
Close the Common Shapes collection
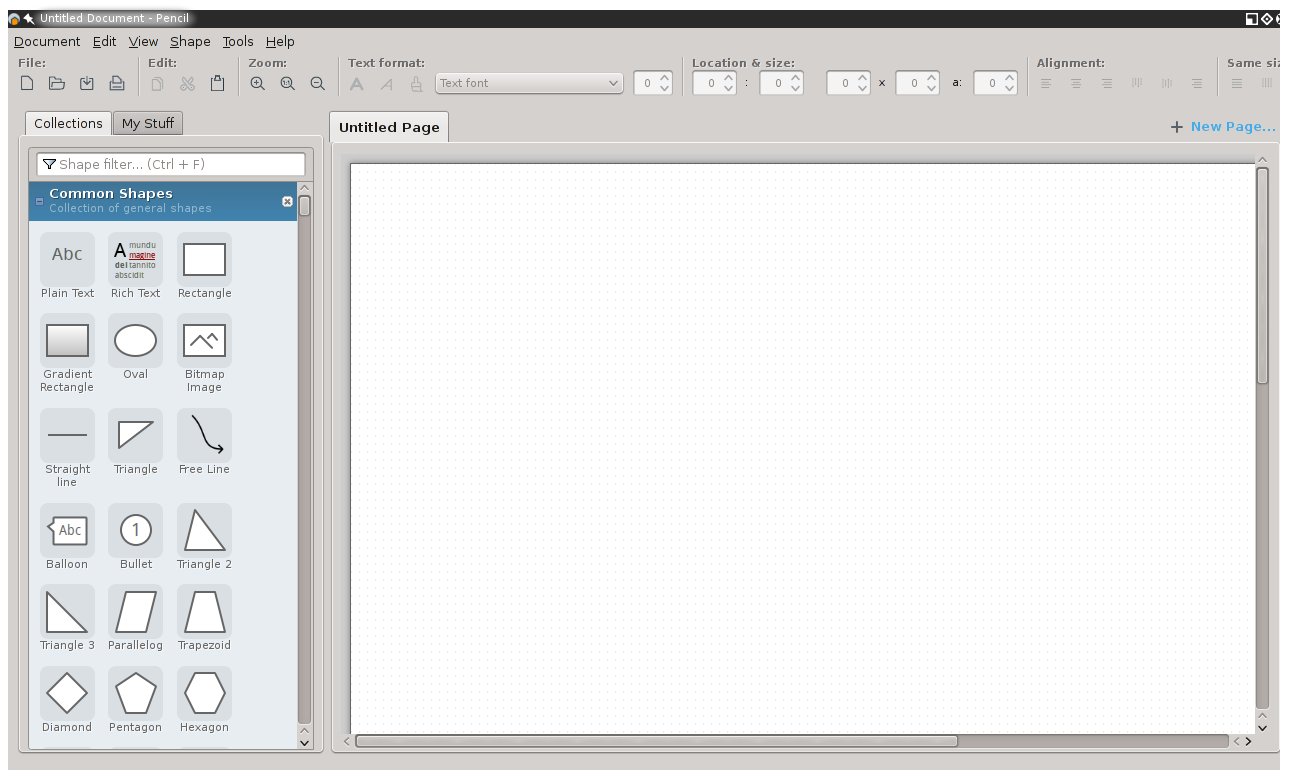pos(288,201)
